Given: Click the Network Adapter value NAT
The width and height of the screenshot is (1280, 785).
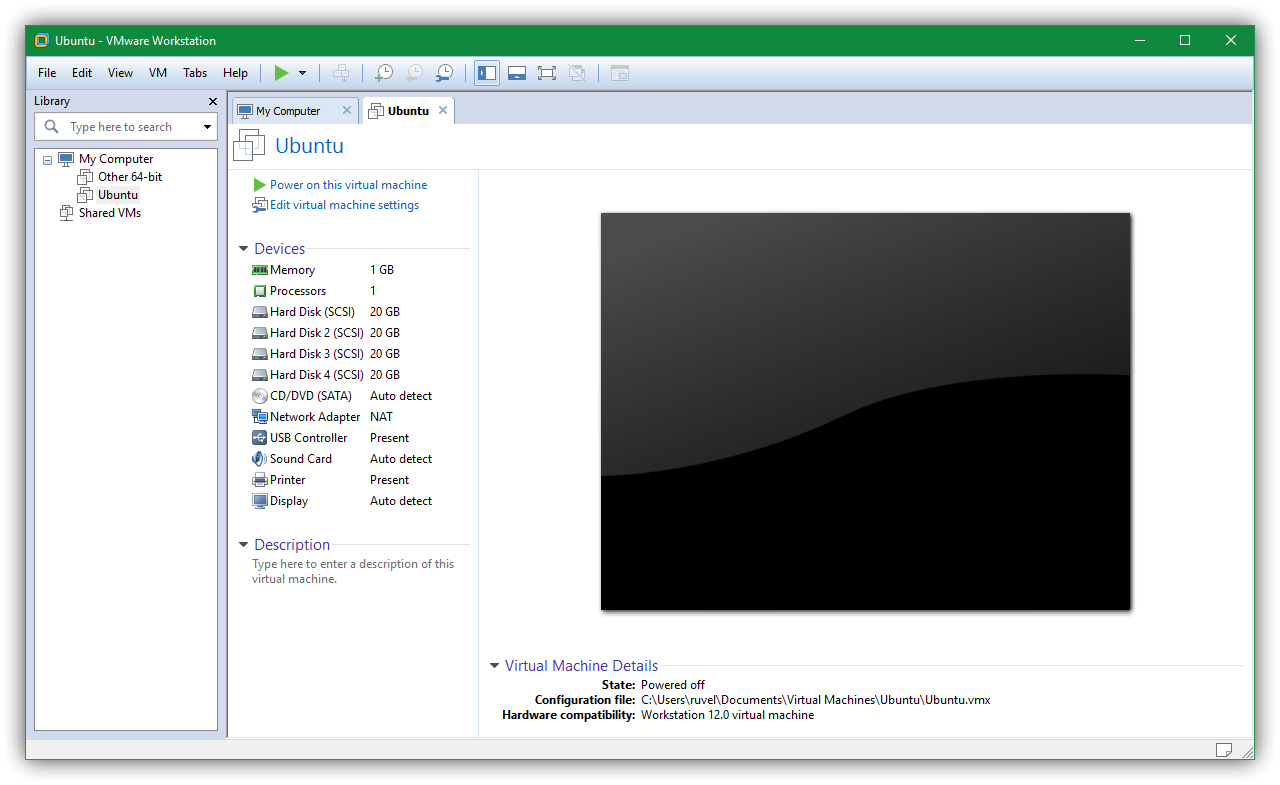Looking at the screenshot, I should 381,417.
